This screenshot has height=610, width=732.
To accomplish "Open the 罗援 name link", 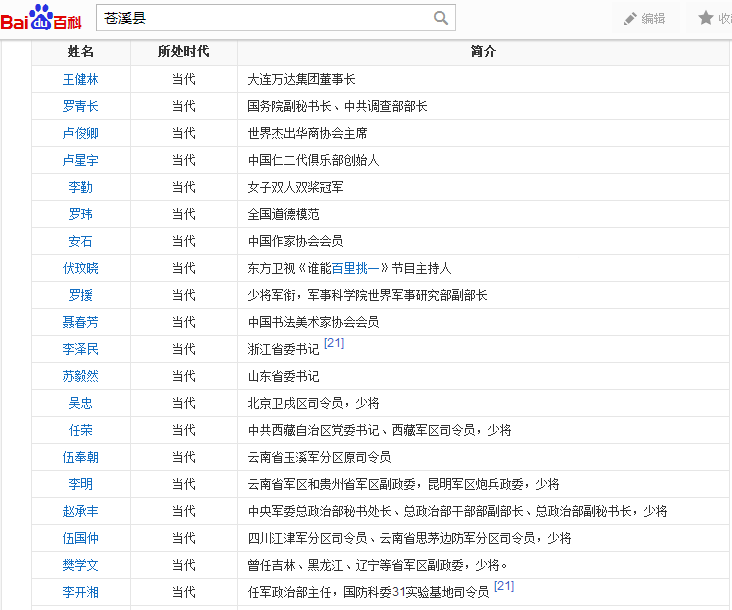I will (x=81, y=295).
